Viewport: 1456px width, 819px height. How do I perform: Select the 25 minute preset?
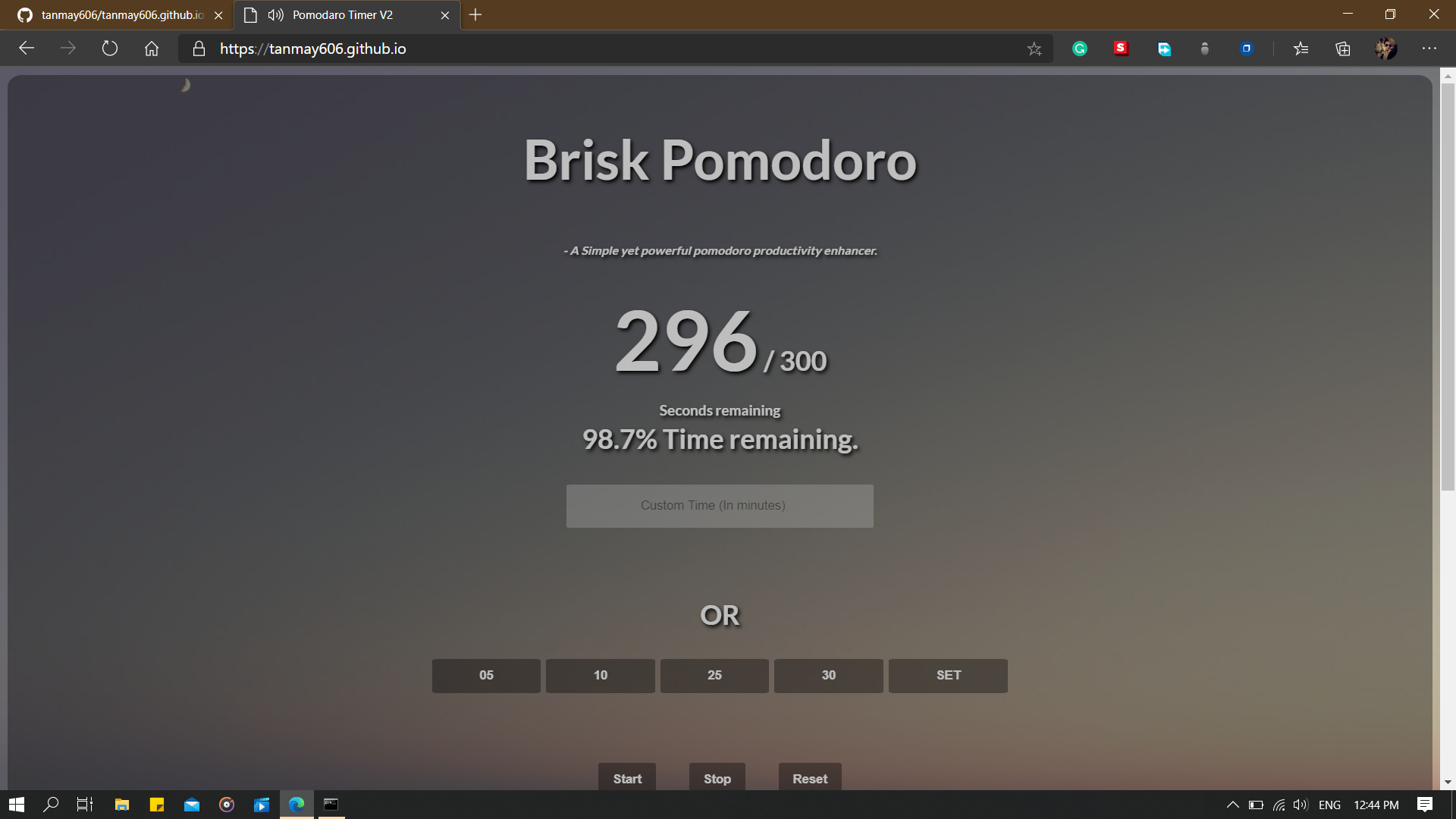(714, 675)
